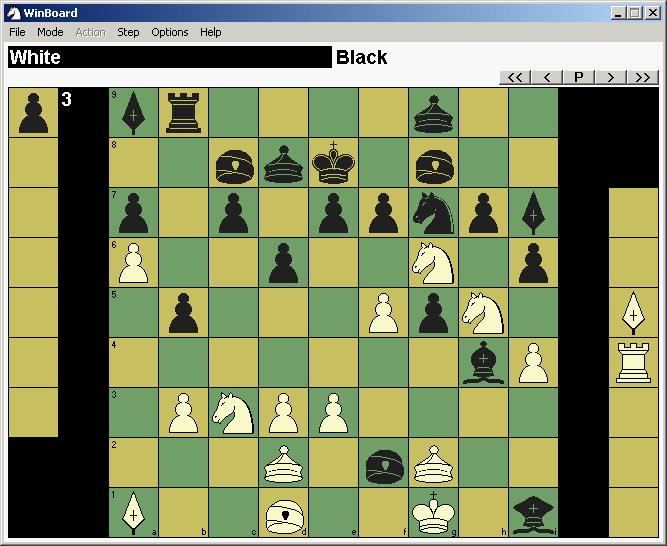Open the Help menu
This screenshot has height=546, width=667.
click(x=210, y=32)
